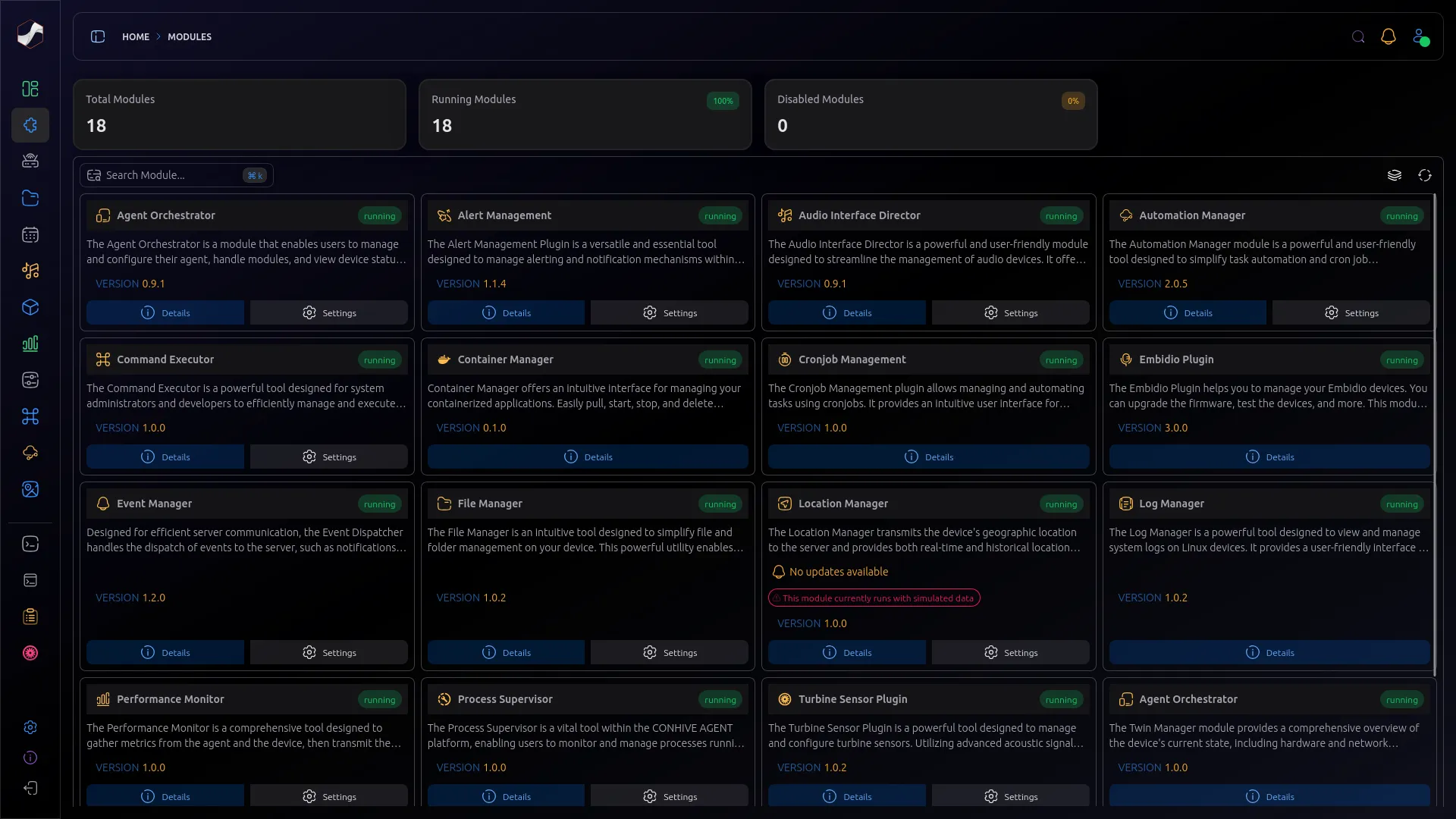Click the Turbine Sensor Plugin module icon
The image size is (1456, 819).
coord(785,699)
